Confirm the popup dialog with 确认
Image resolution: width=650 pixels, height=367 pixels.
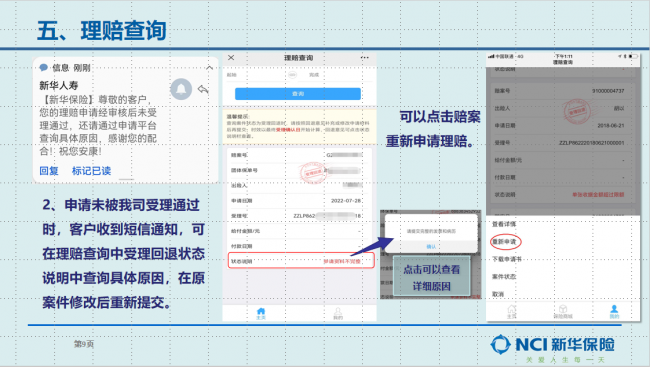coord(431,246)
